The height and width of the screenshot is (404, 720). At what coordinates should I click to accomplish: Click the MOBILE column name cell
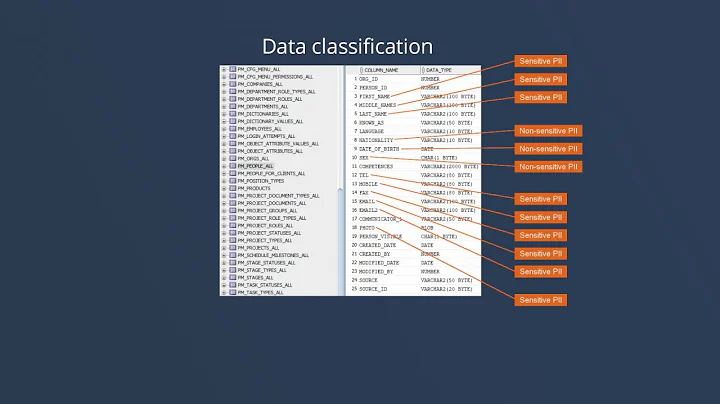click(368, 184)
